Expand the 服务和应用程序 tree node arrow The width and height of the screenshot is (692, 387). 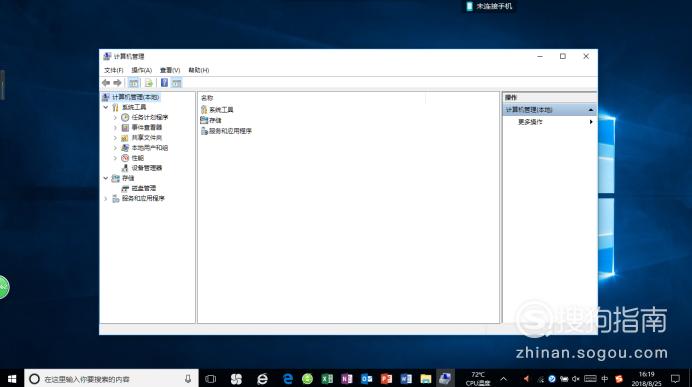106,199
